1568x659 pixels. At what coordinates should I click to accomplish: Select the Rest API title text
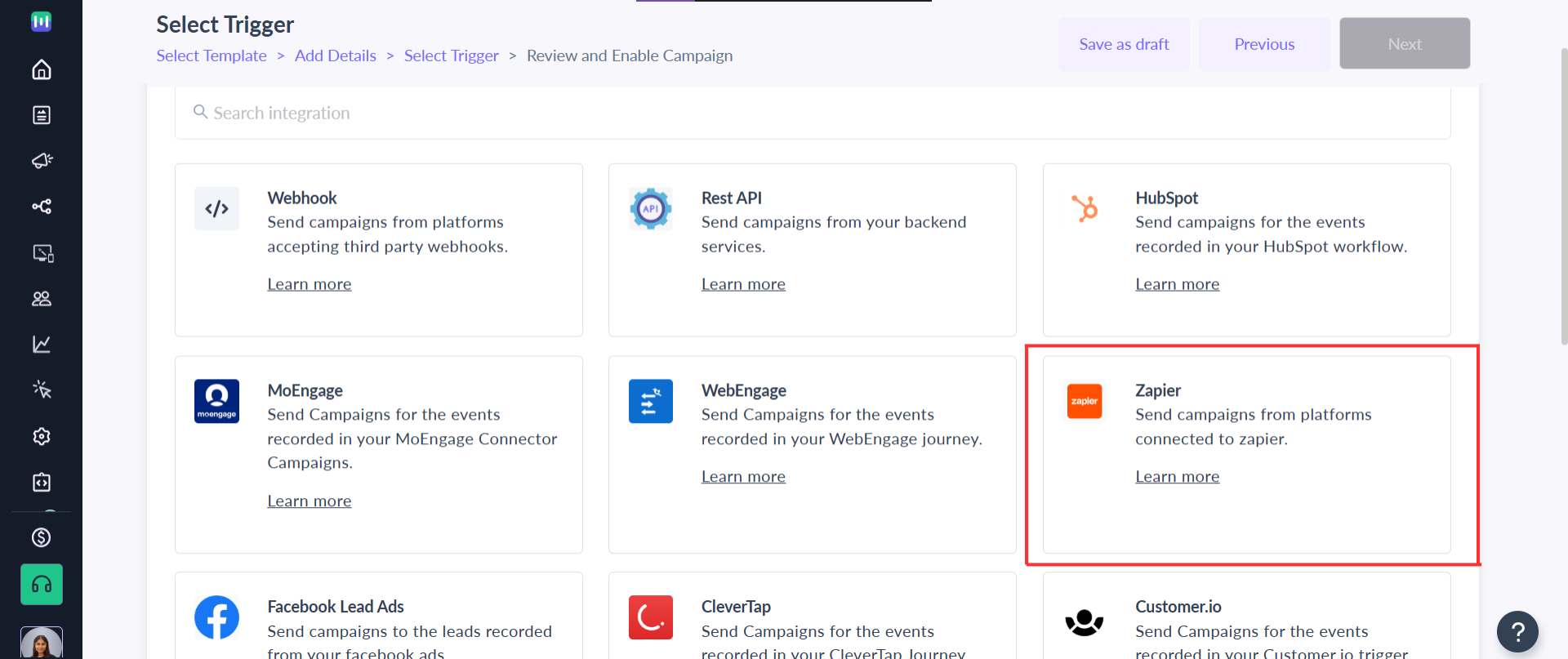732,198
